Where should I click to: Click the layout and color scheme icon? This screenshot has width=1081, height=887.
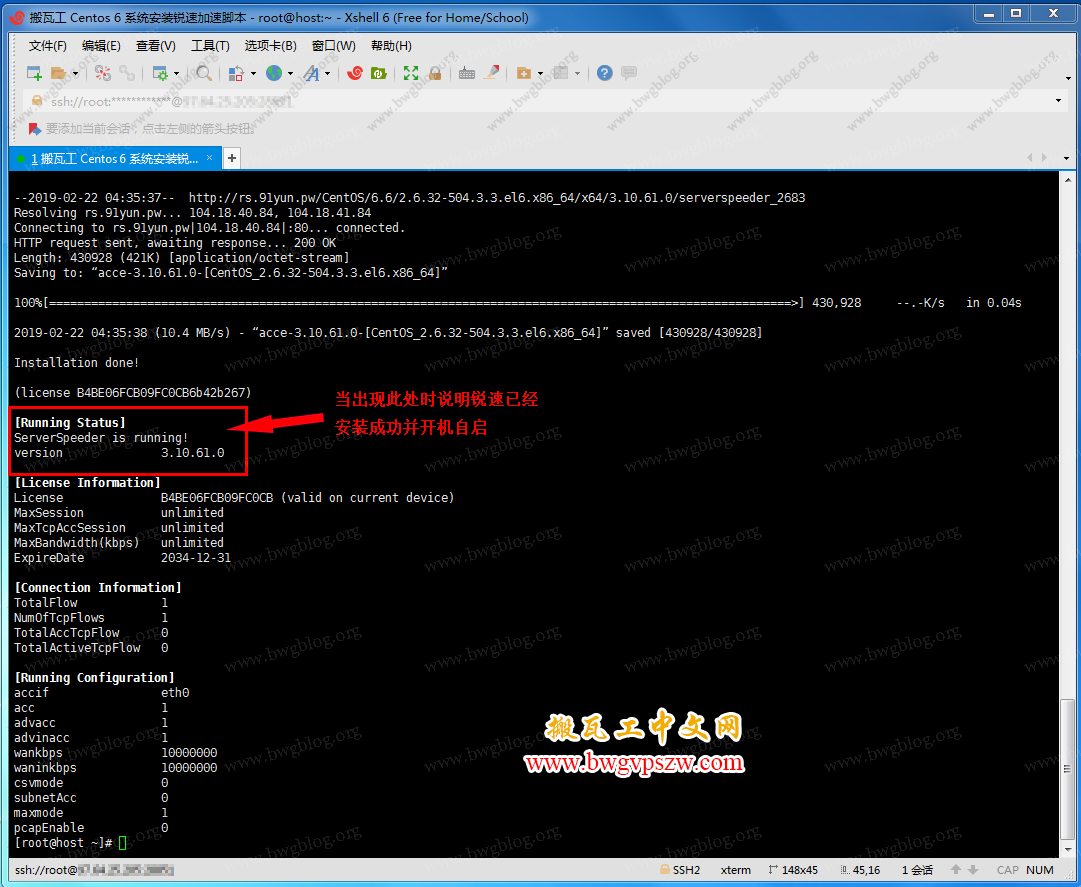(x=236, y=73)
